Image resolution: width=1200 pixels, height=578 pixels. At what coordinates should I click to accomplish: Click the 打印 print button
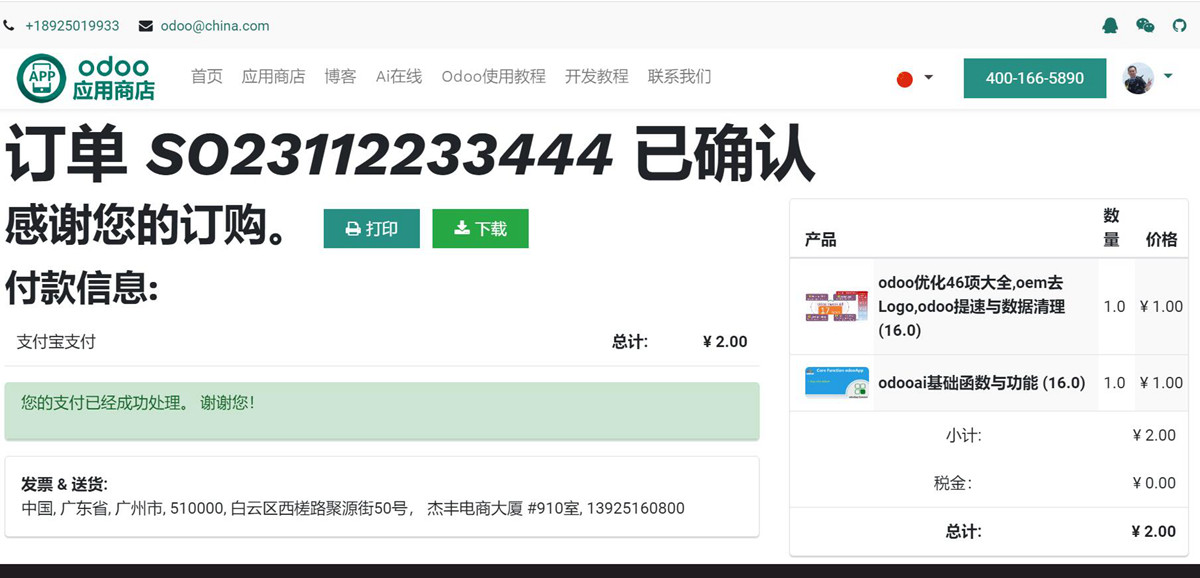point(372,229)
